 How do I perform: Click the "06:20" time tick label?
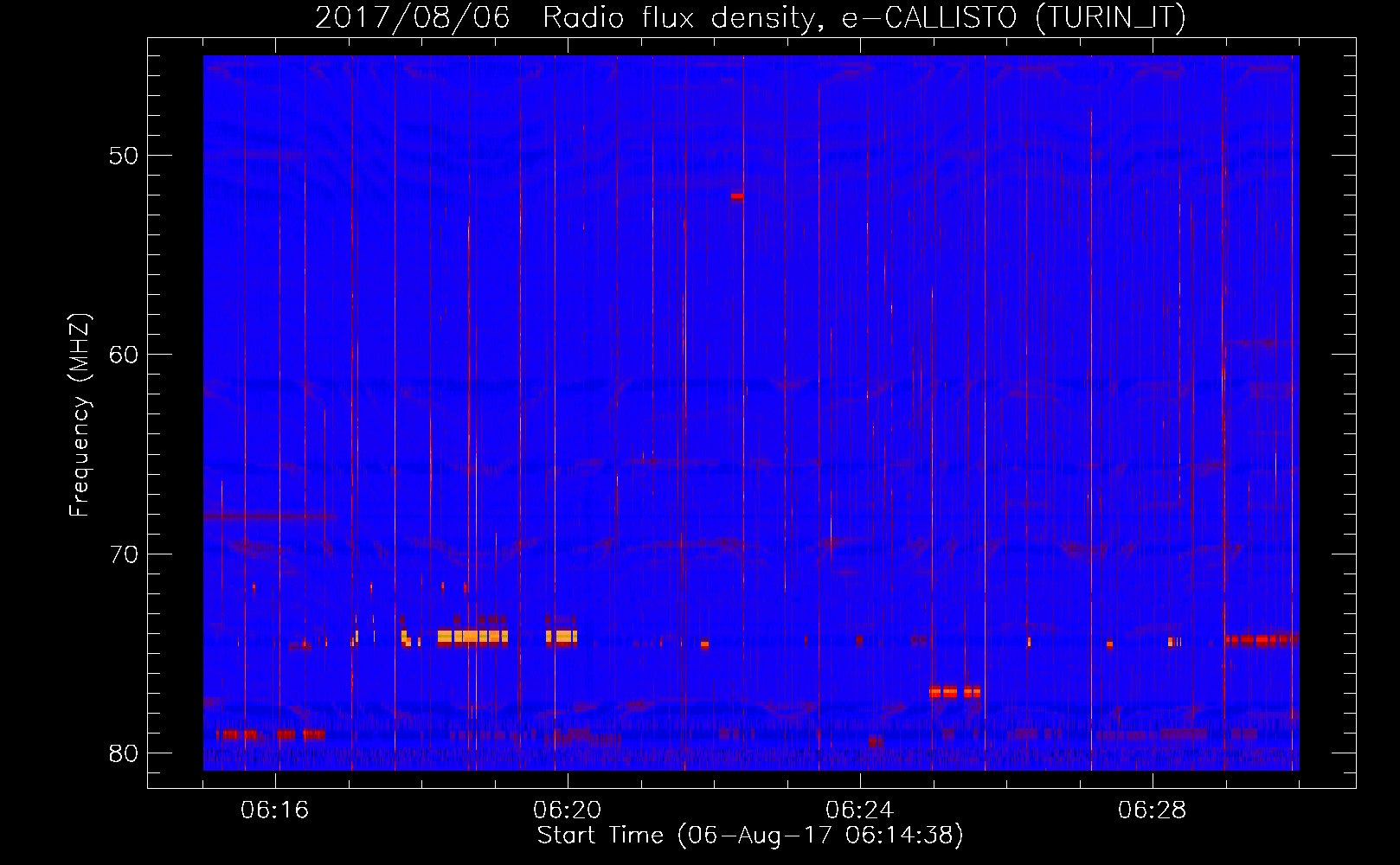pyautogui.click(x=568, y=811)
